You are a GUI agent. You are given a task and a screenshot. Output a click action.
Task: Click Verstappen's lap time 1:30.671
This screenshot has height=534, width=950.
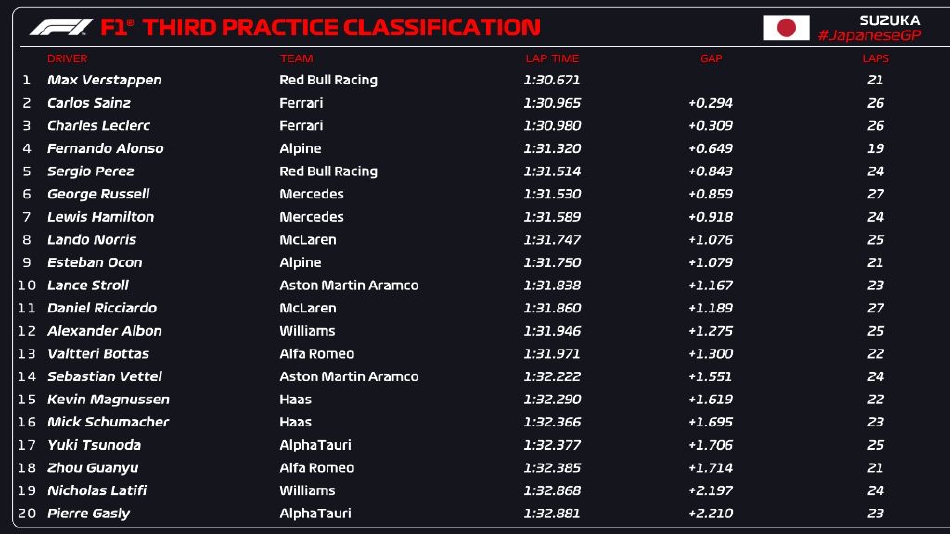[552, 80]
